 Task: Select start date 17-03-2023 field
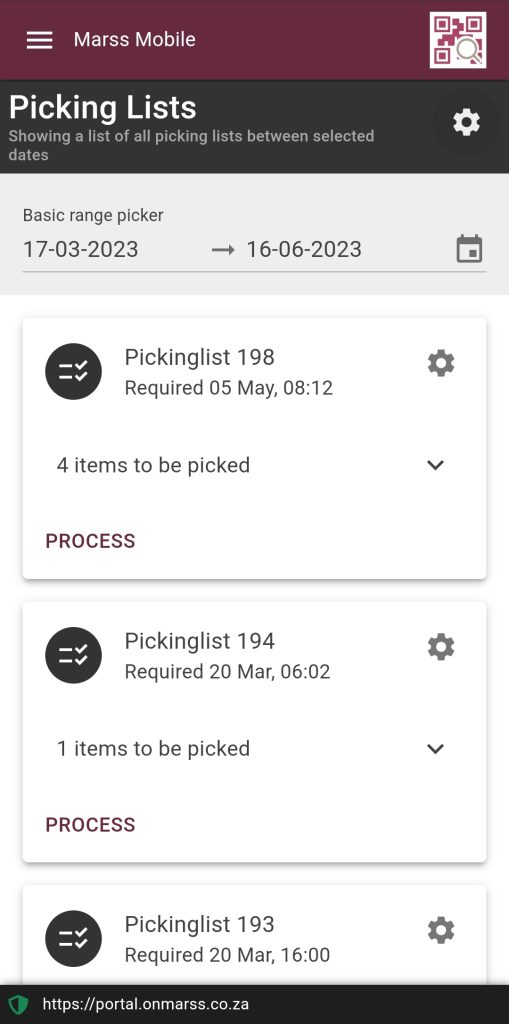pos(81,249)
